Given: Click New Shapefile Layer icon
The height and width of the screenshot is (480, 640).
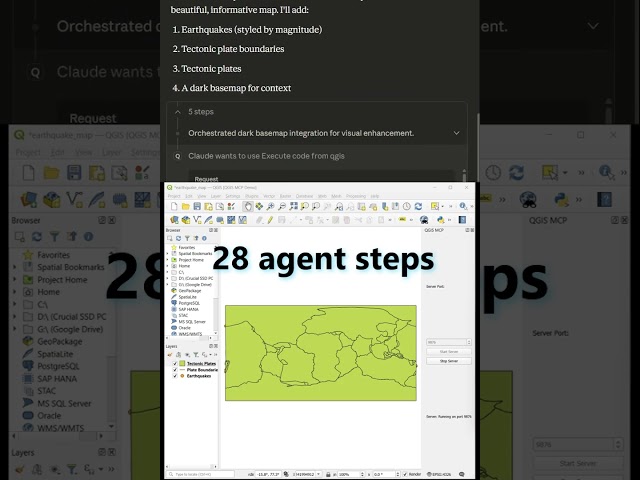Looking at the screenshot, I should 197,220.
